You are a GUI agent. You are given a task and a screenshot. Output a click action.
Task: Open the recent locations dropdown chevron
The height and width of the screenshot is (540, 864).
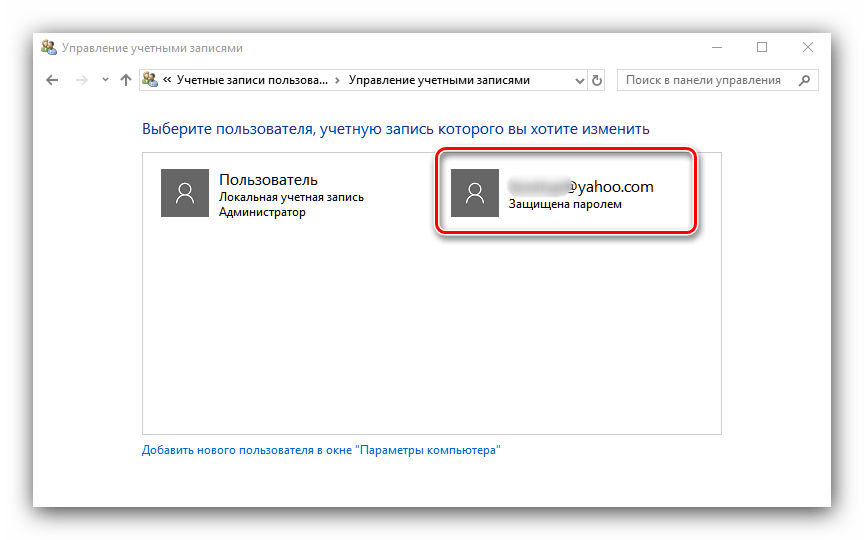[x=105, y=81]
